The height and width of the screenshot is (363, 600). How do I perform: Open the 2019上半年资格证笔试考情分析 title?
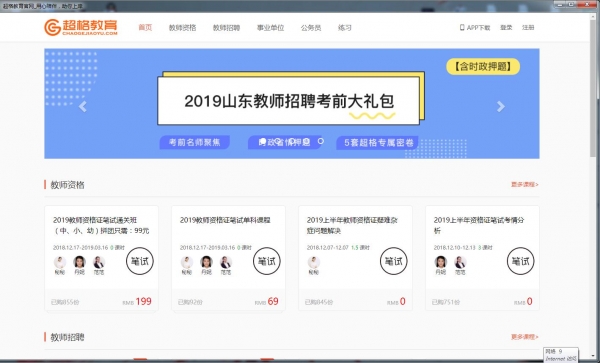(479, 225)
